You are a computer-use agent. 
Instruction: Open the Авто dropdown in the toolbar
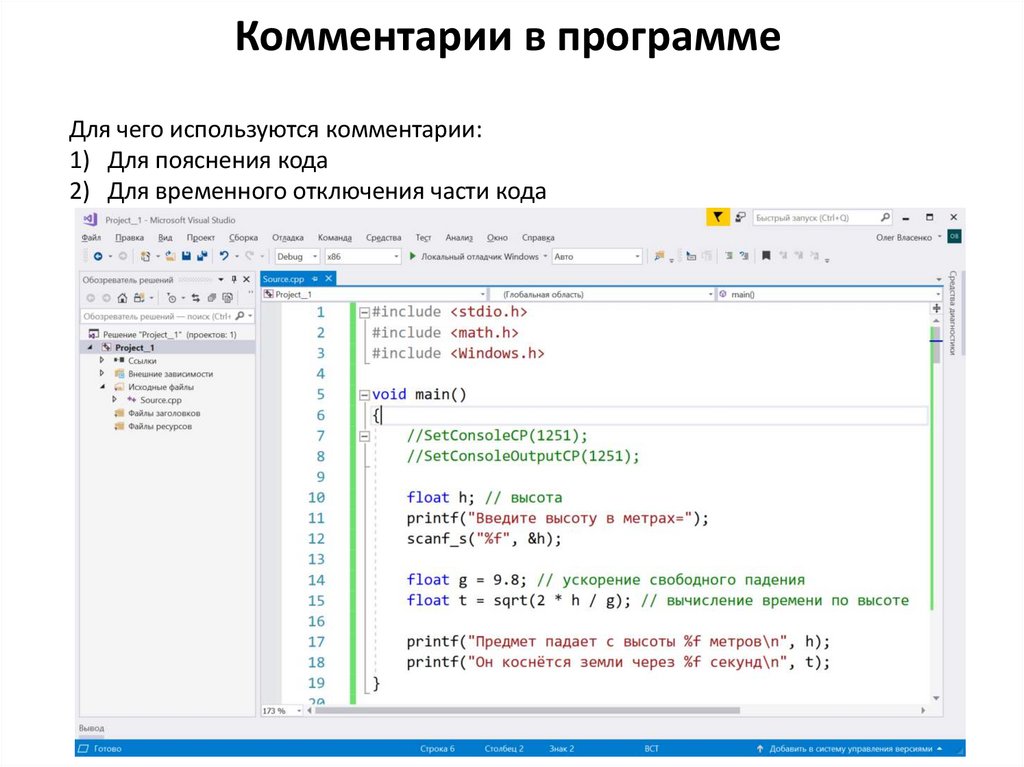point(597,257)
